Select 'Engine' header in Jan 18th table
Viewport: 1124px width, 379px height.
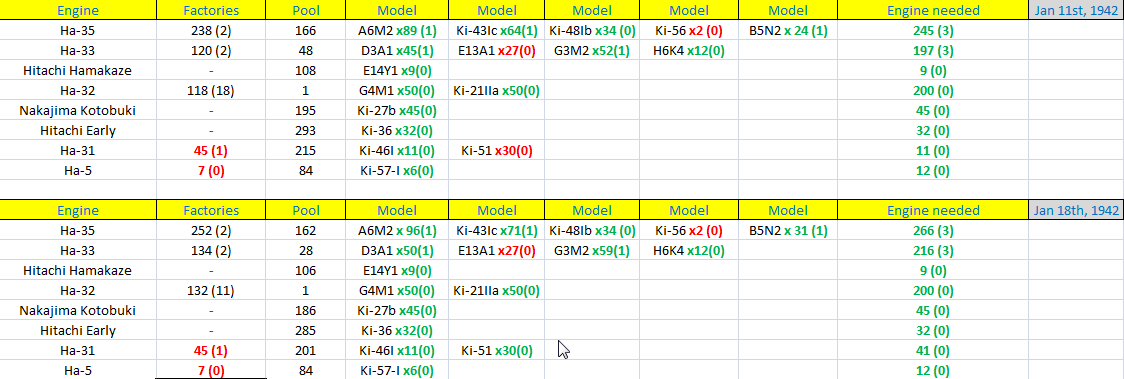[x=77, y=211]
